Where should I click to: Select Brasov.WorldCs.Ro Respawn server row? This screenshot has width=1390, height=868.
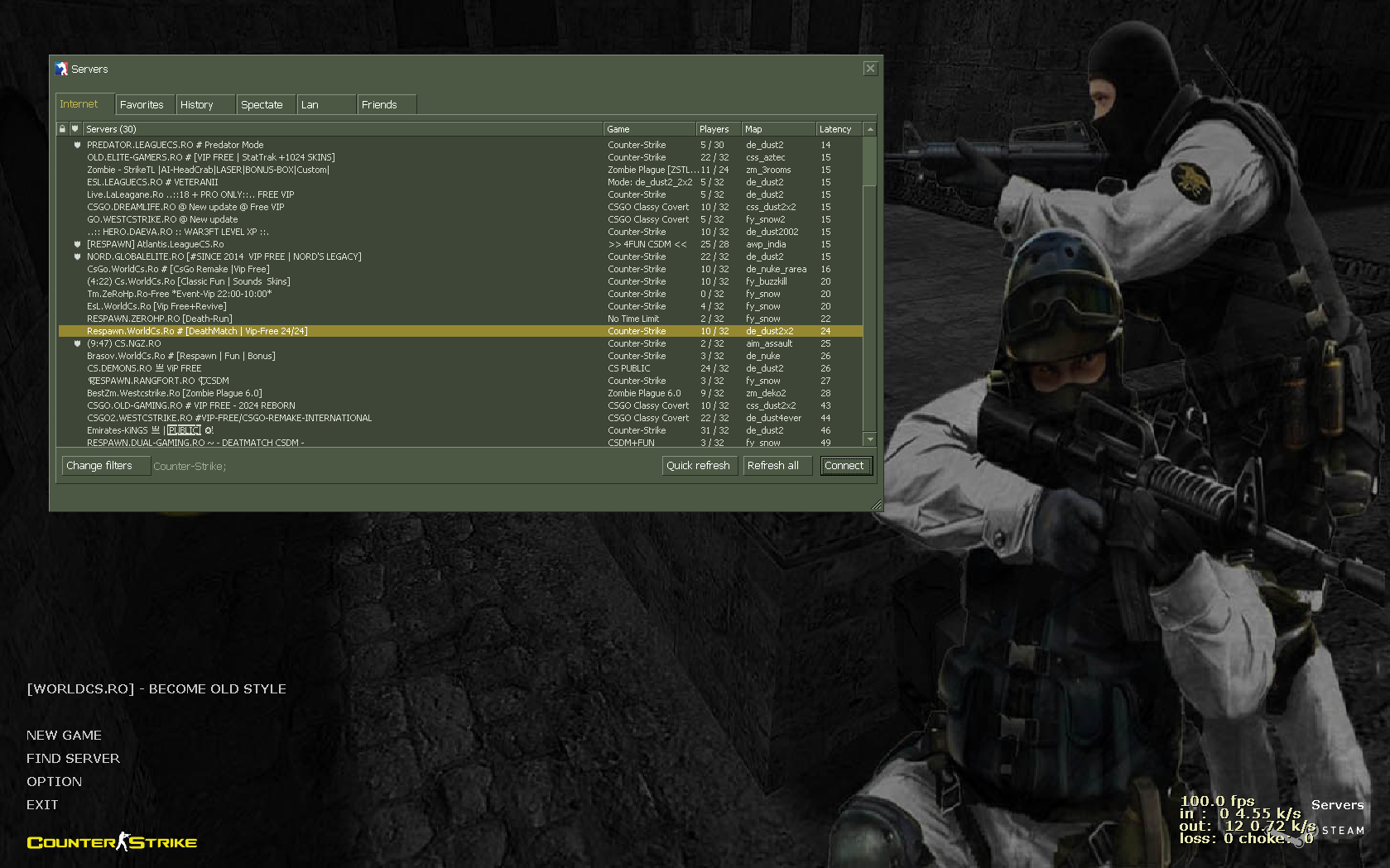[x=460, y=356]
